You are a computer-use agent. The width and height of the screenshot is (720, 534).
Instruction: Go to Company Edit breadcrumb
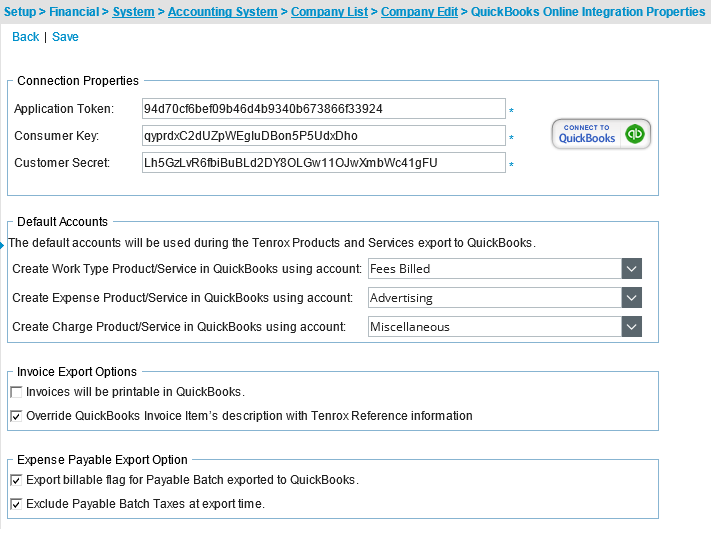click(419, 11)
